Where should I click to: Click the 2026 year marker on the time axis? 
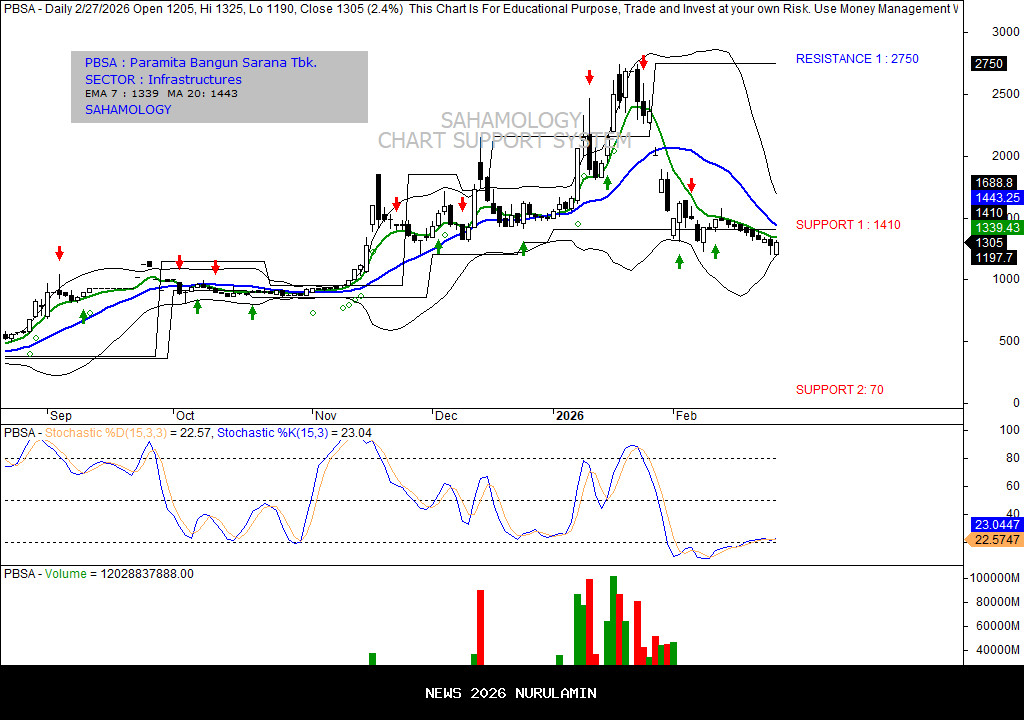pyautogui.click(x=570, y=415)
